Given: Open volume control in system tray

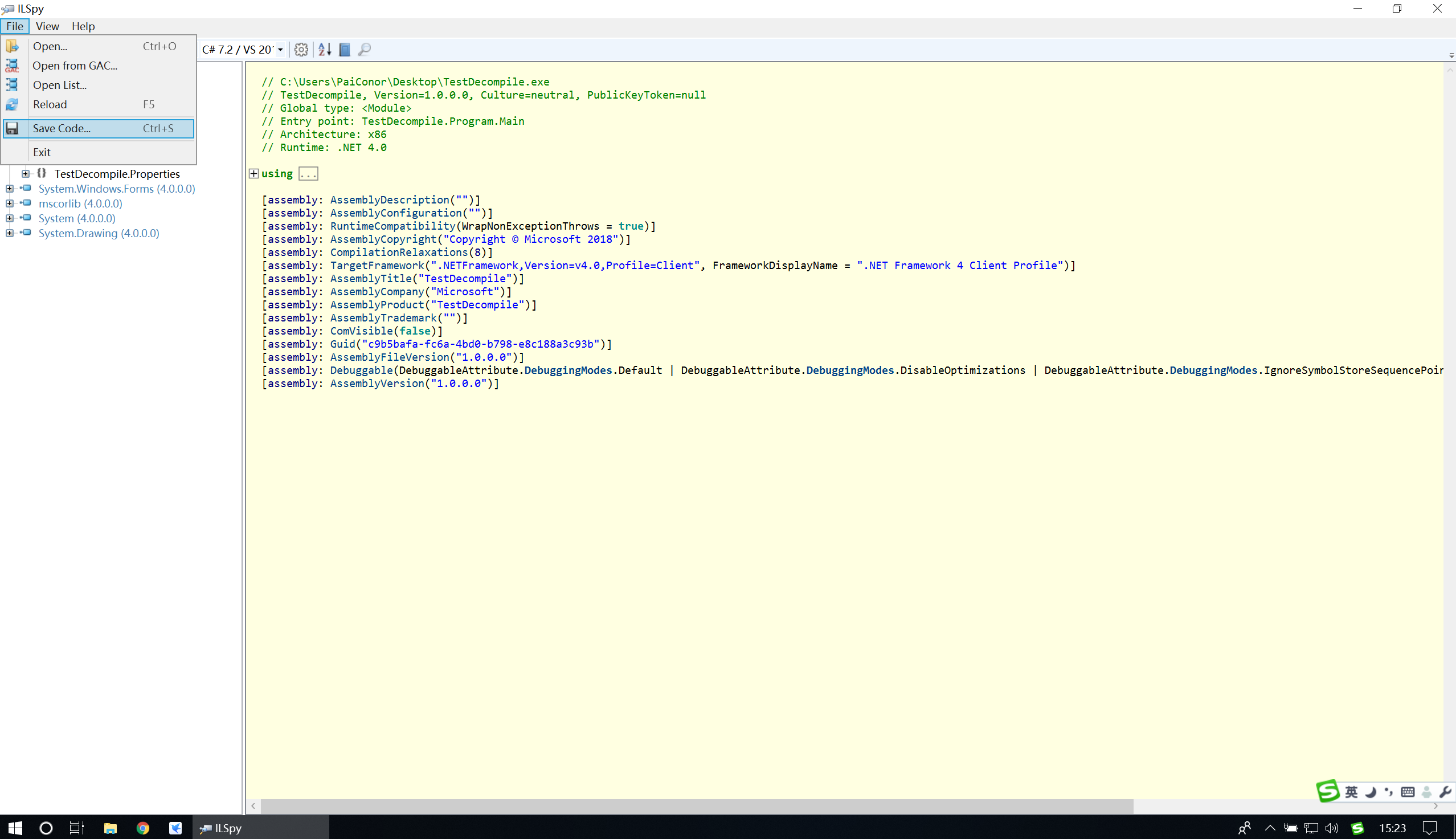Looking at the screenshot, I should 1331,828.
